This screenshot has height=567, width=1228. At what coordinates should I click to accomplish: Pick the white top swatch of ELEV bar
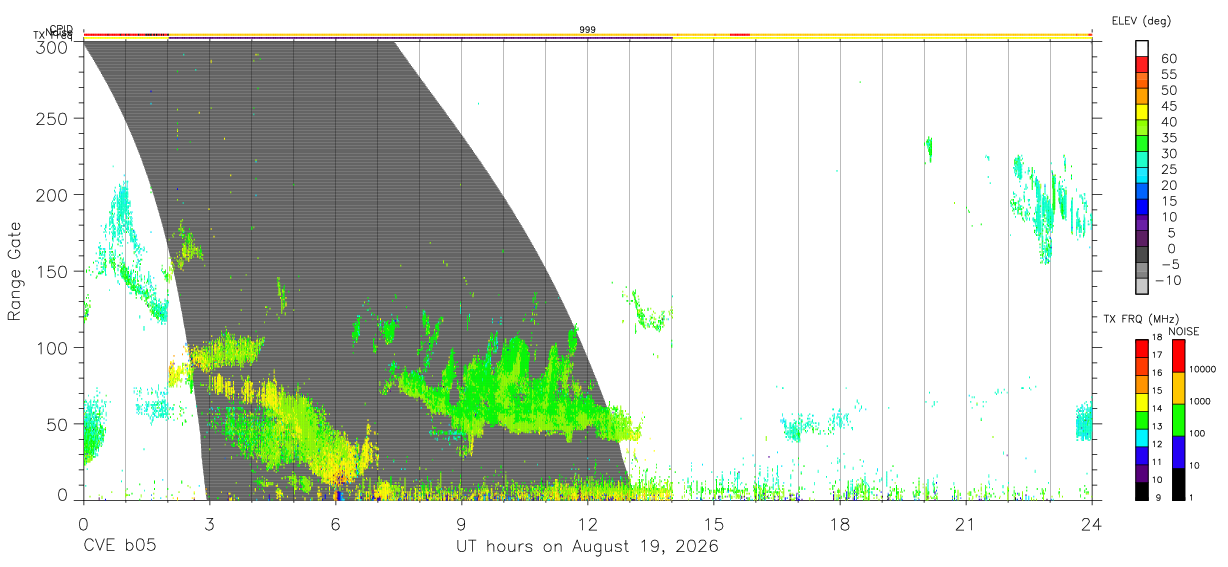coord(1142,49)
